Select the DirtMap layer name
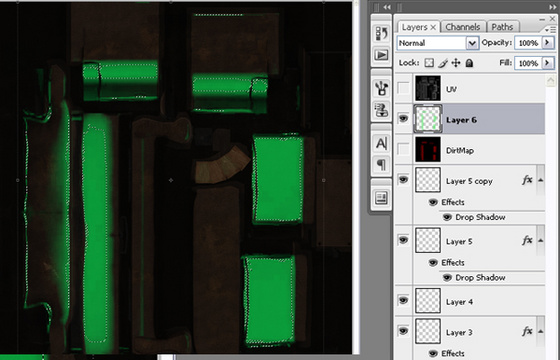This screenshot has width=560, height=360. 460,150
